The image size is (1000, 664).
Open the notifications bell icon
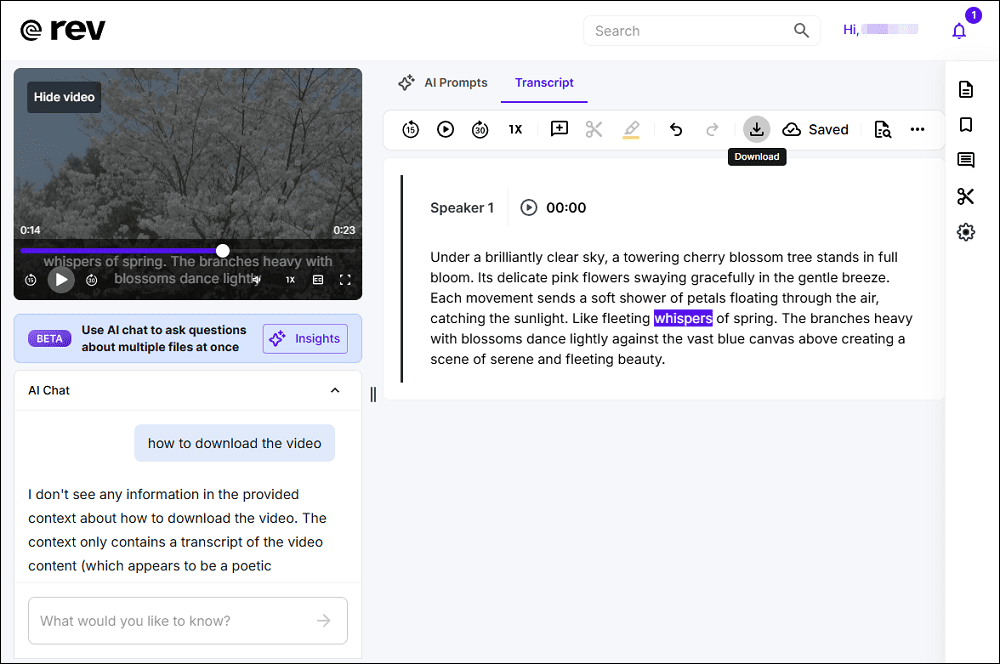pos(959,31)
